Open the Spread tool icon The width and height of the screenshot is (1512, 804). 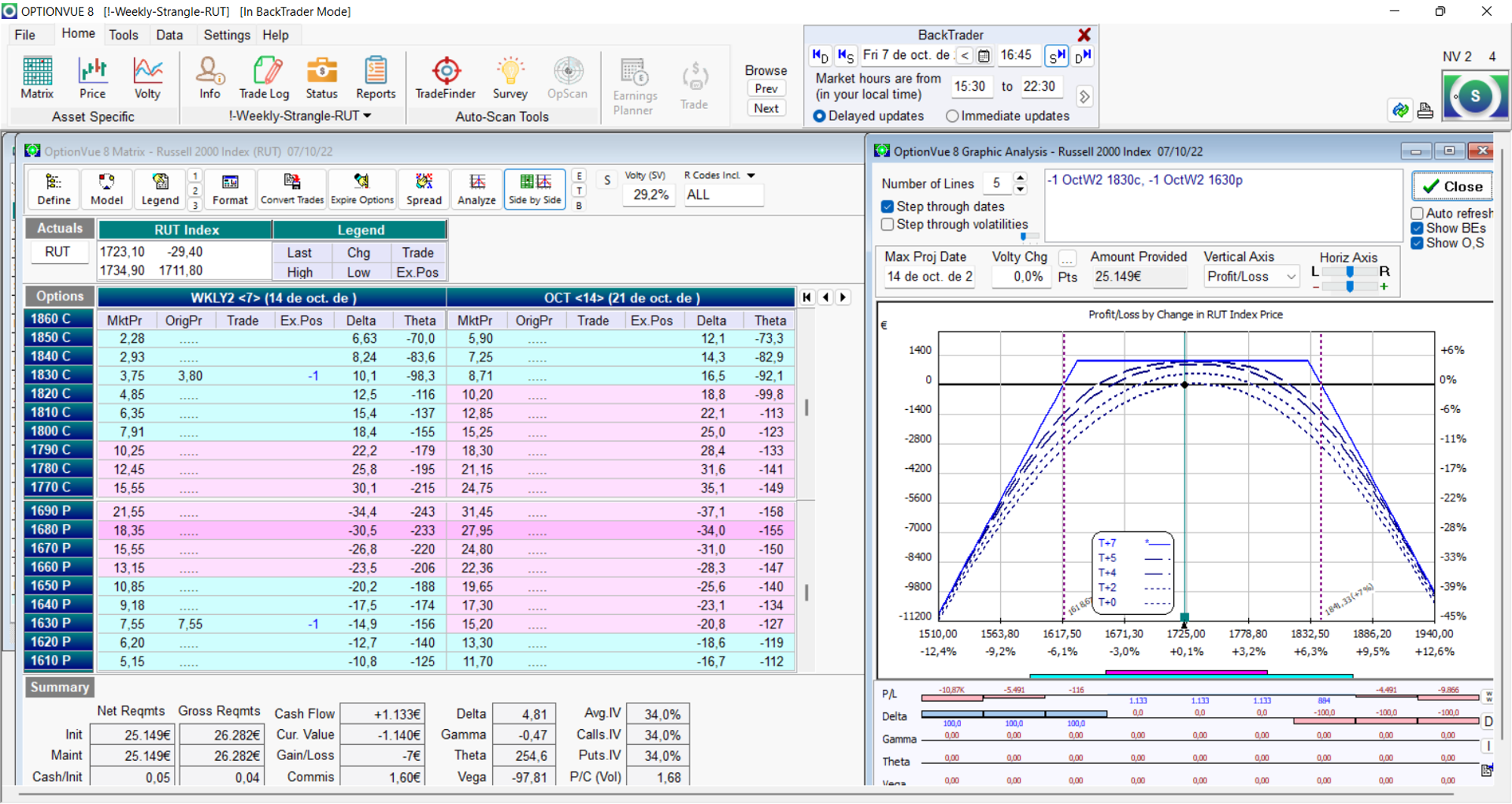[x=424, y=189]
